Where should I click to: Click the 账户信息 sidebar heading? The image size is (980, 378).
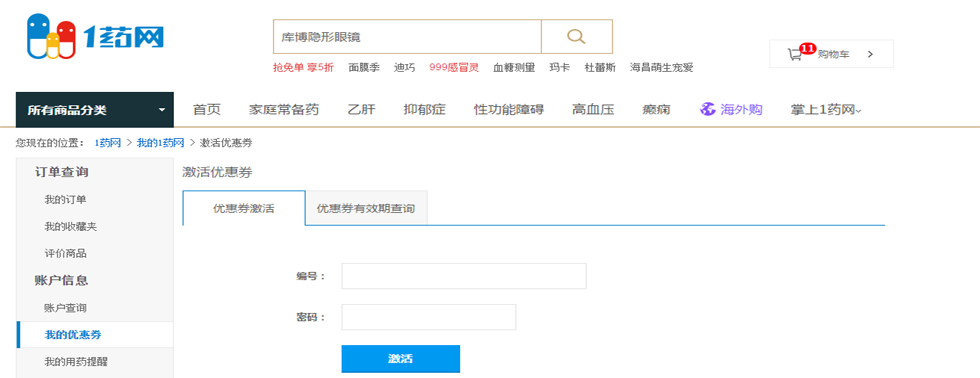coord(61,281)
